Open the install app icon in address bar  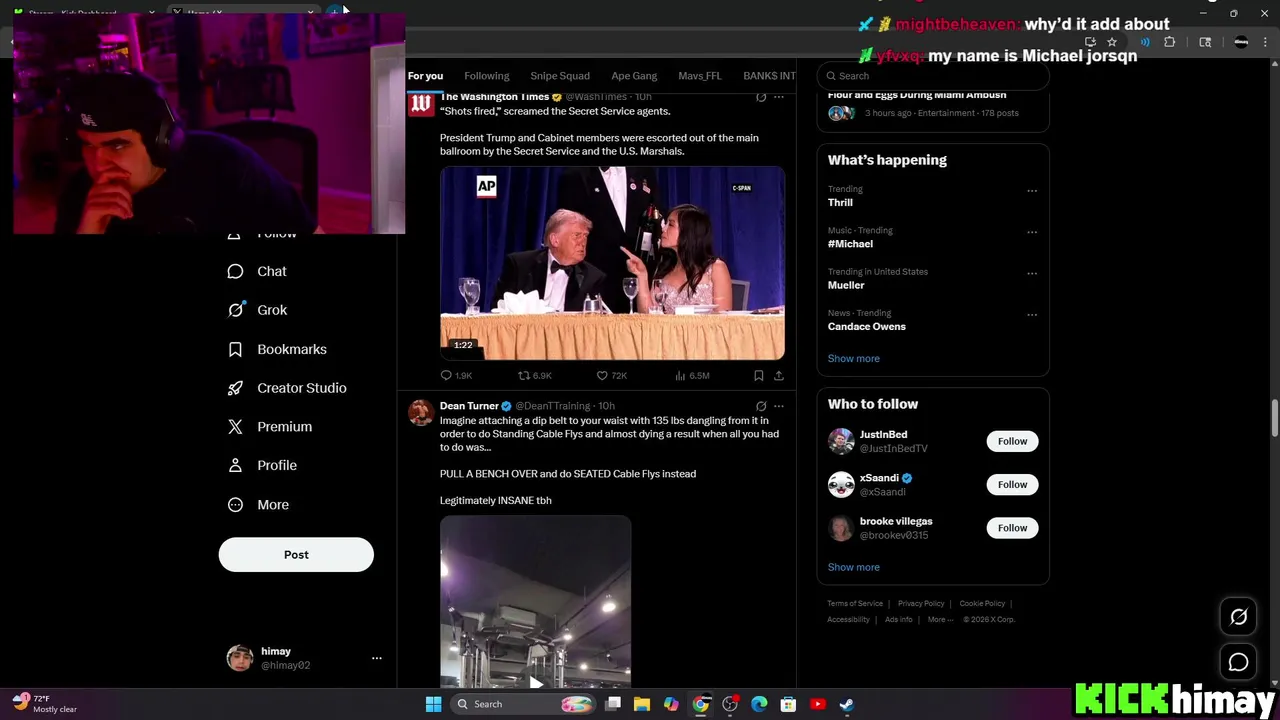coord(1090,42)
